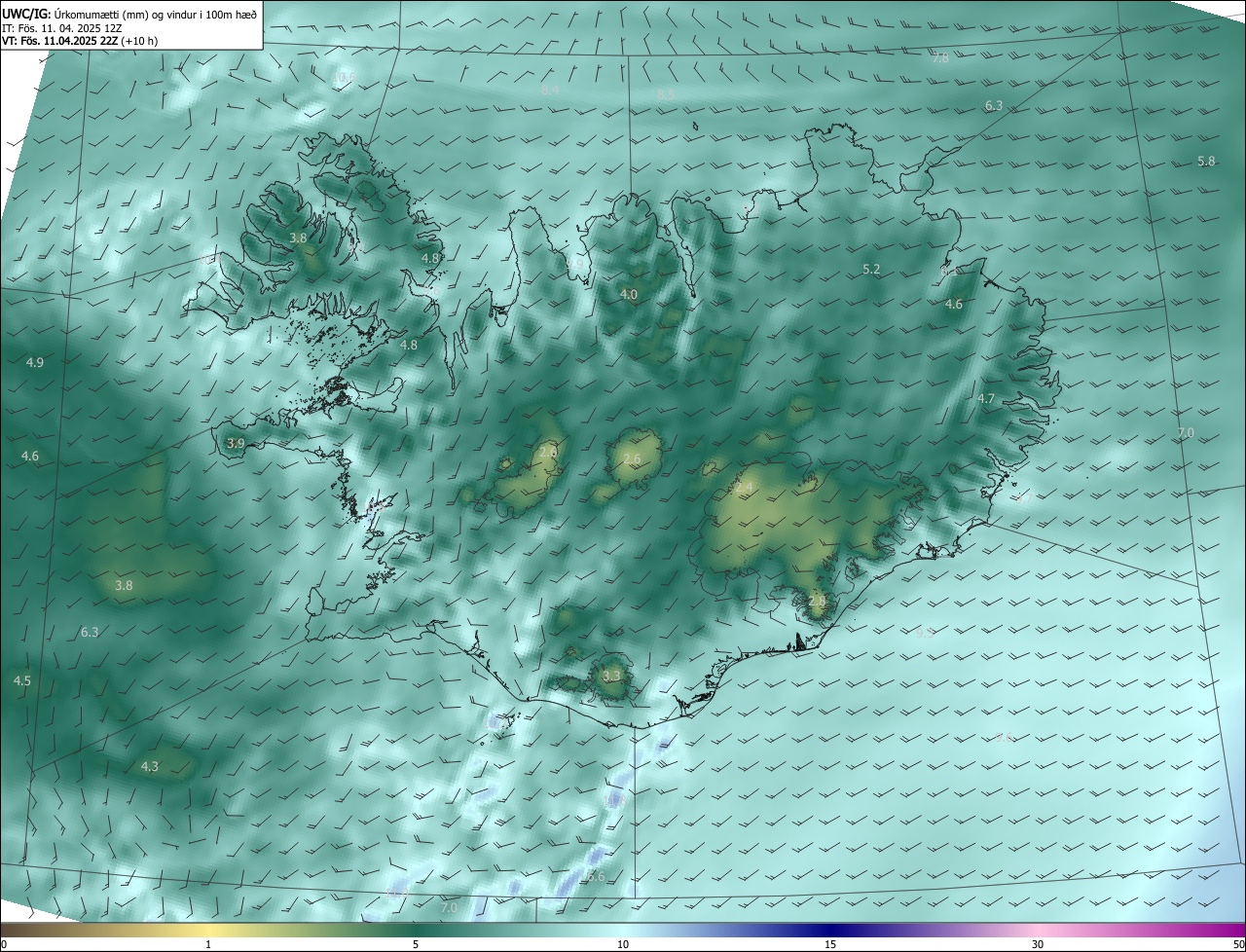Click the 6.6 value label on the map

pos(595,877)
